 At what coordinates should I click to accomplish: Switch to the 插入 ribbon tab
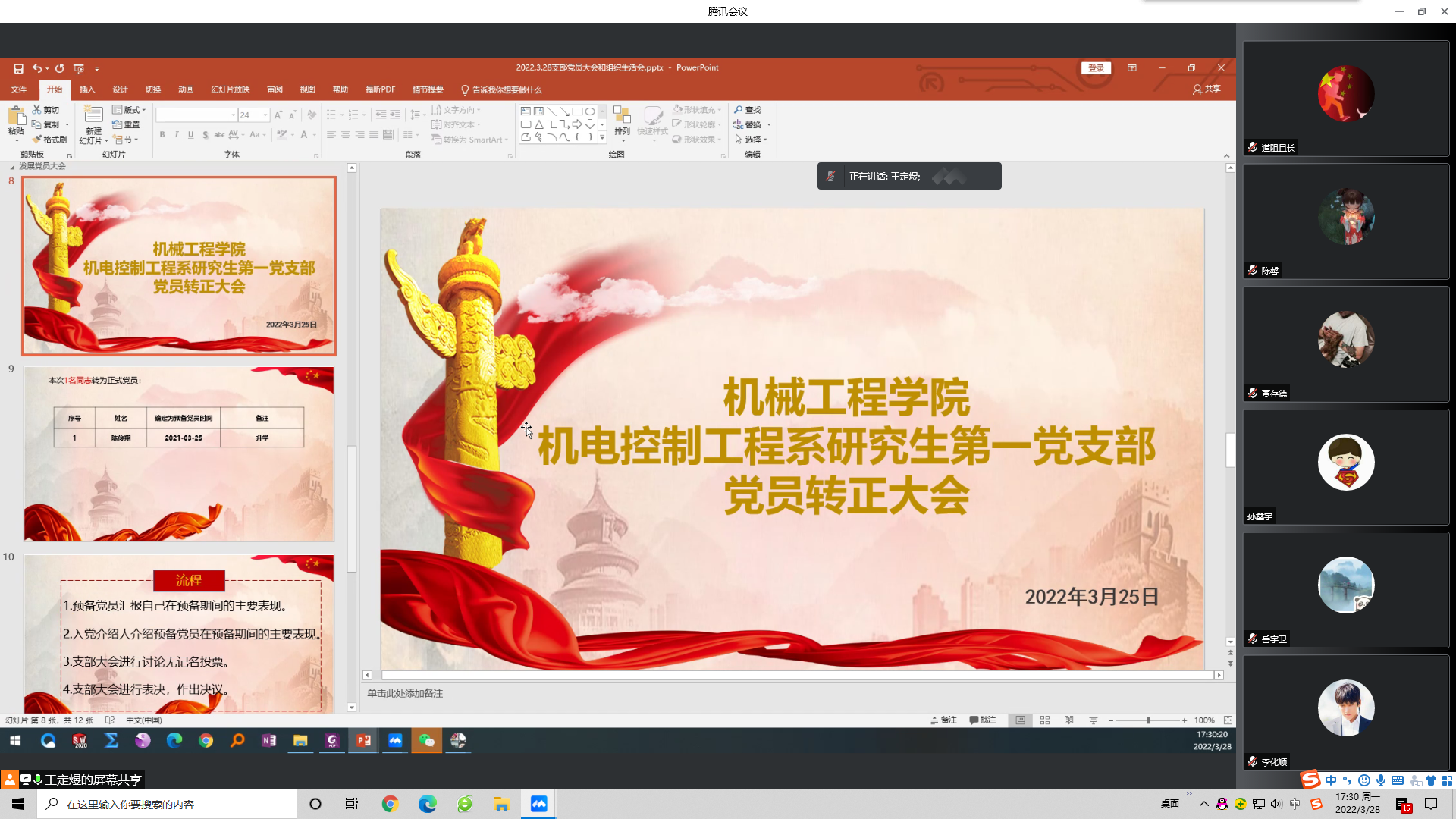tap(86, 89)
